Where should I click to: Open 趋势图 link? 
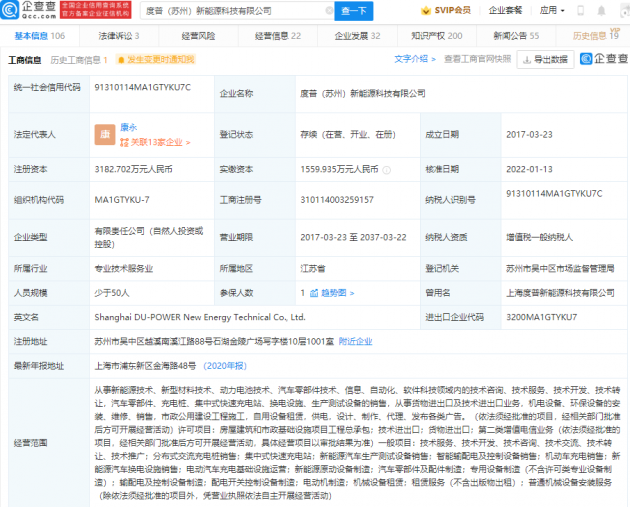pos(338,293)
